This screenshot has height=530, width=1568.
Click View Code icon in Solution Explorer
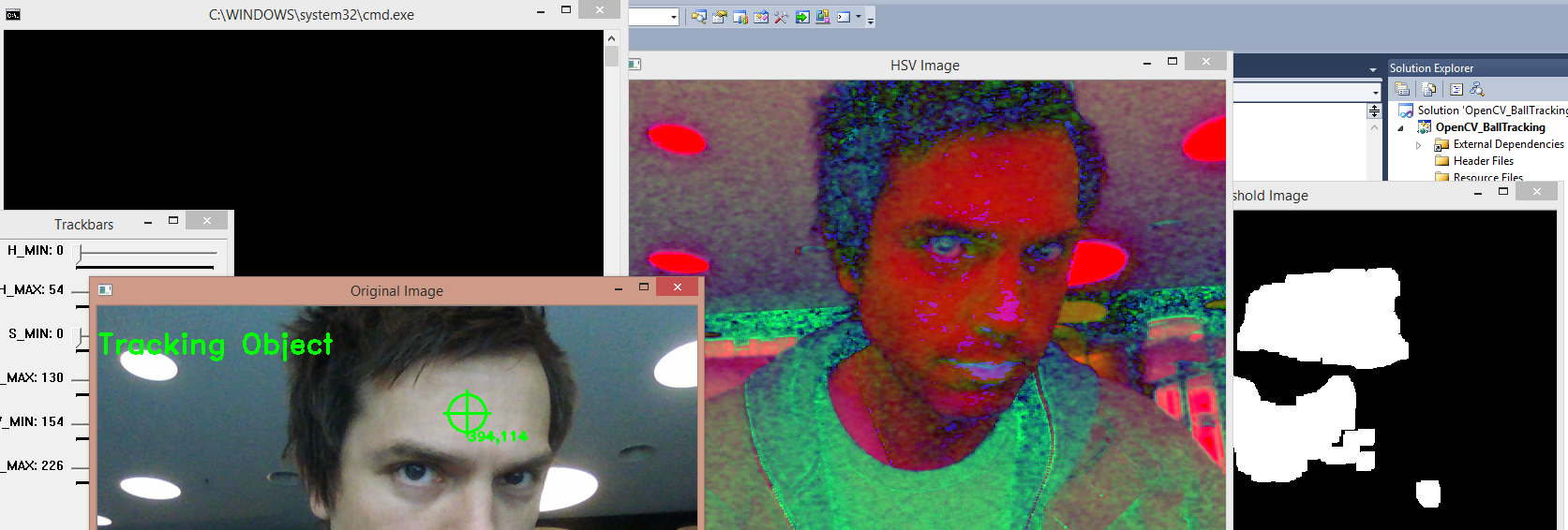coord(1456,89)
